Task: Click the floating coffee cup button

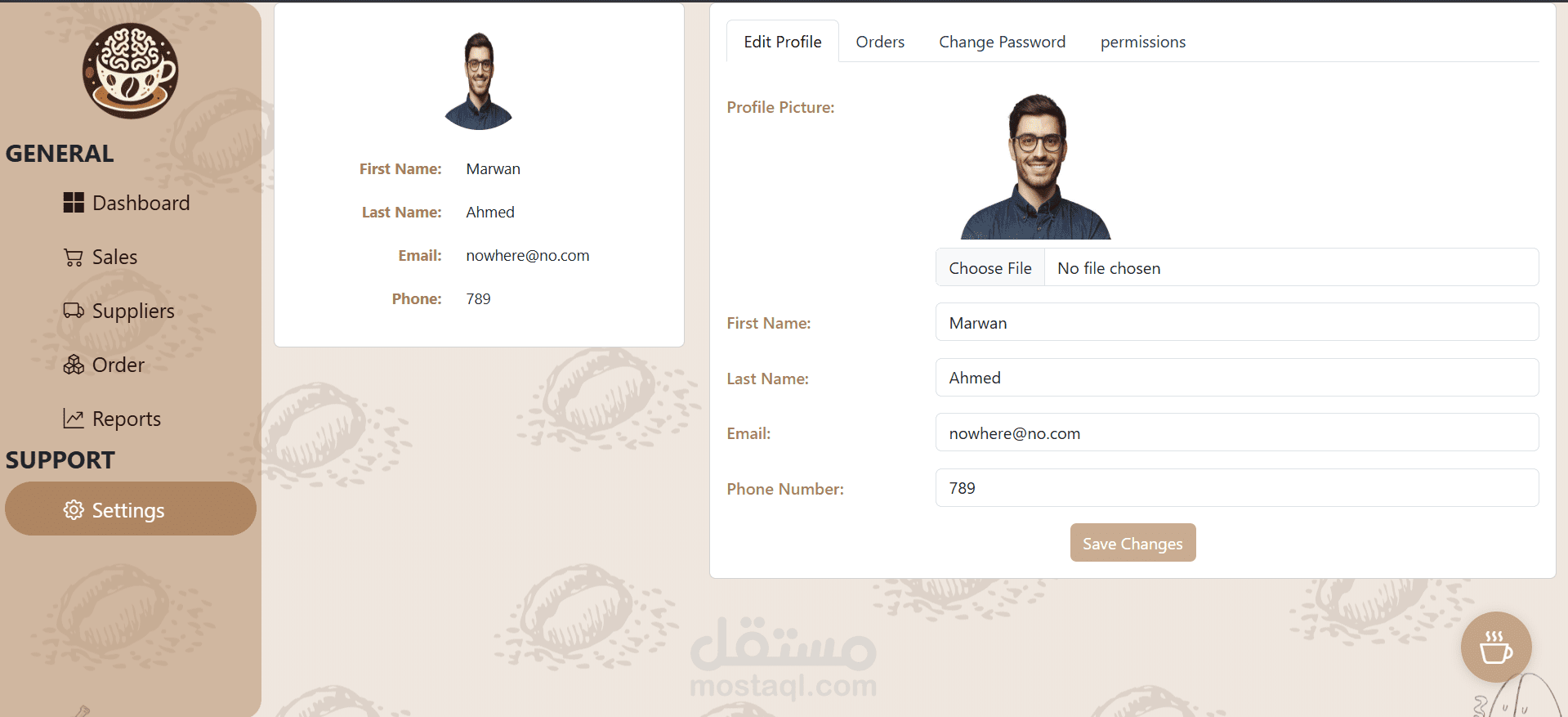Action: coord(1496,647)
